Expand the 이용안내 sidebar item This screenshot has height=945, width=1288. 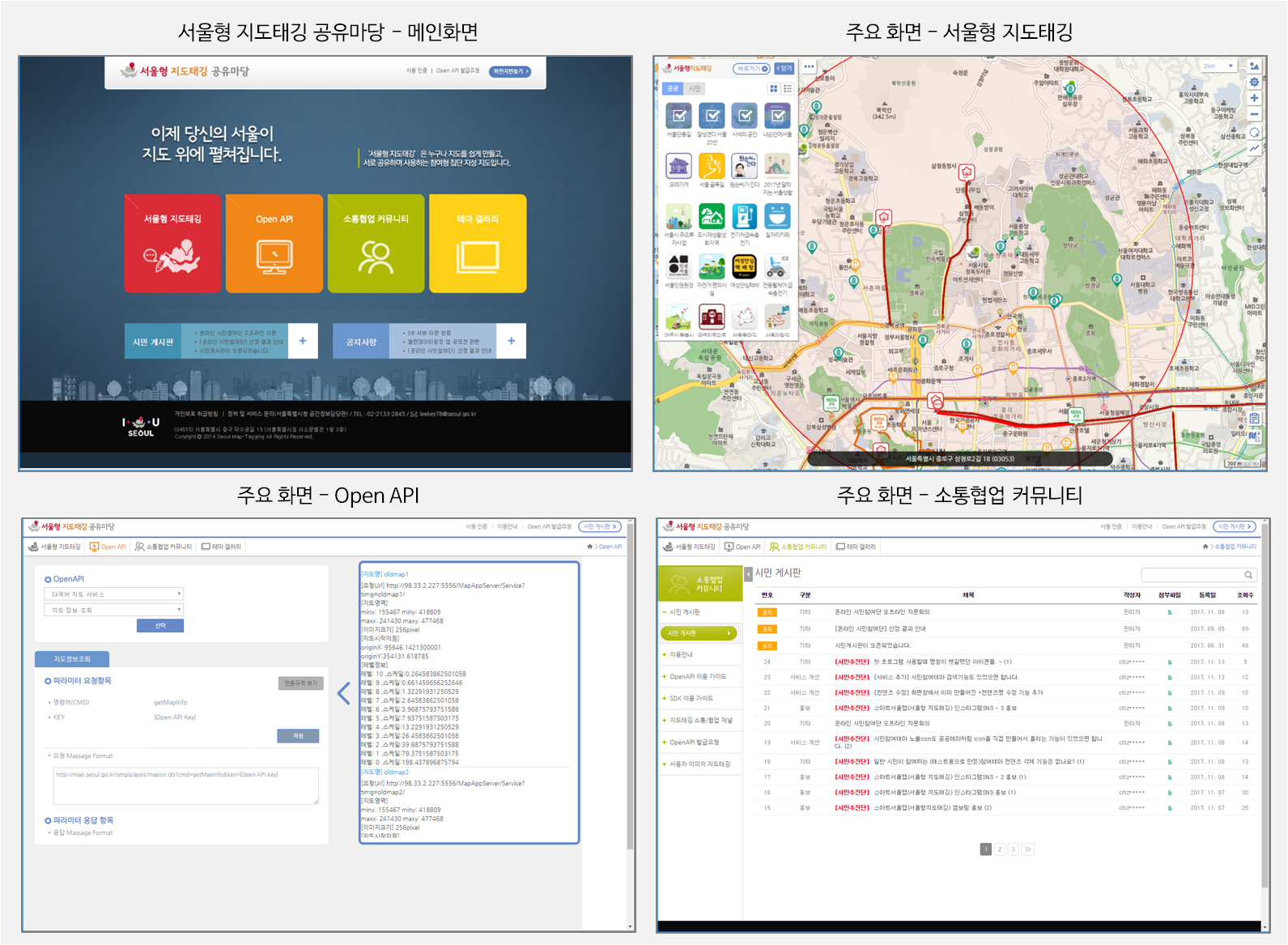point(700,654)
